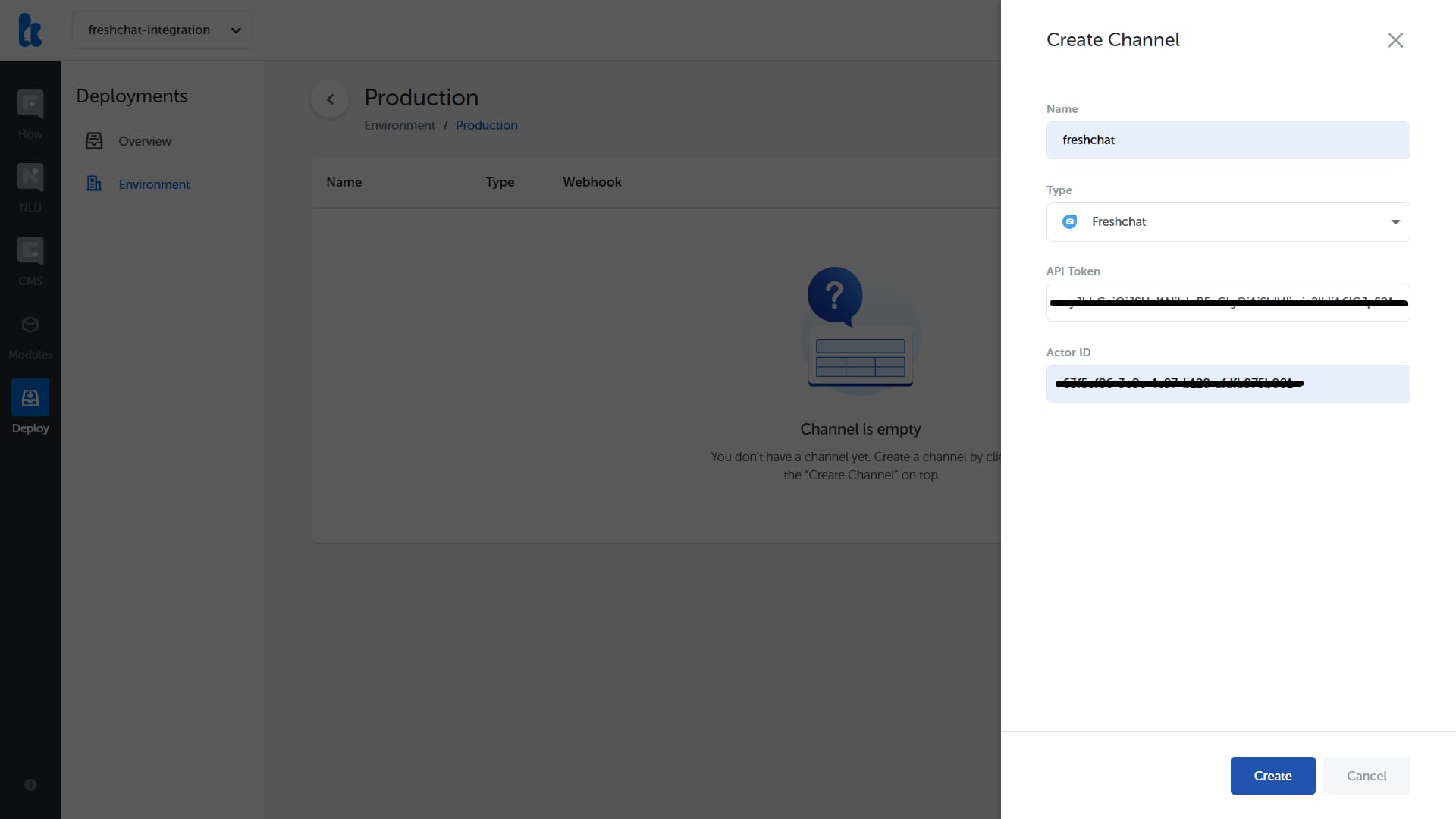The image size is (1456, 819).
Task: Open the Modules sidebar icon
Action: [x=30, y=325]
